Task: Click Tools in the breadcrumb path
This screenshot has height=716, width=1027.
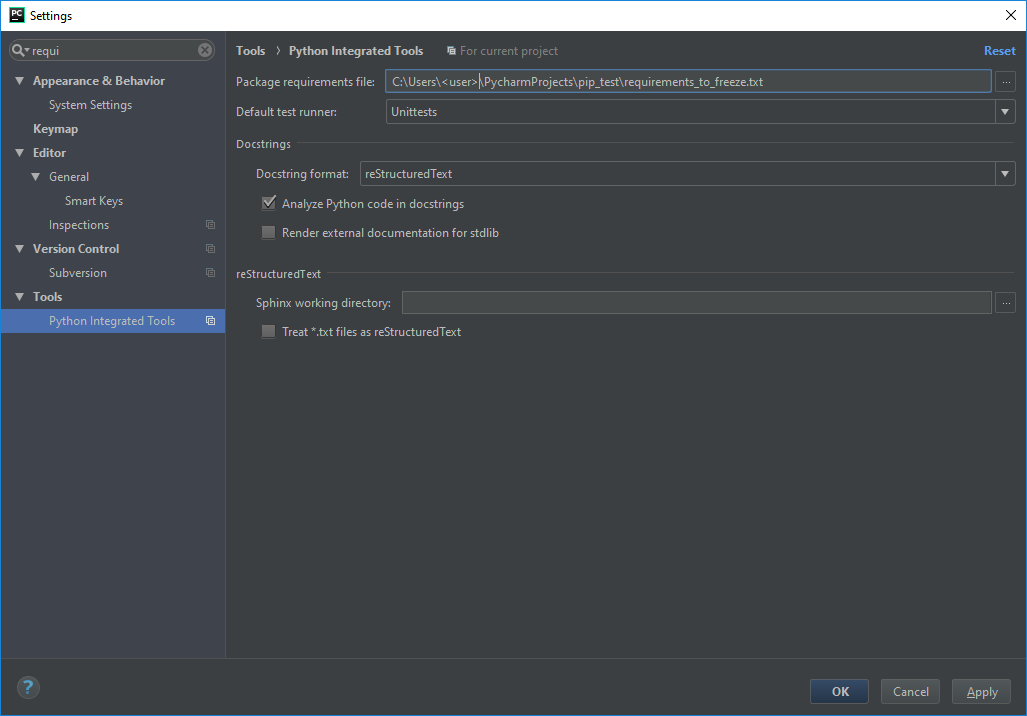Action: pos(250,50)
